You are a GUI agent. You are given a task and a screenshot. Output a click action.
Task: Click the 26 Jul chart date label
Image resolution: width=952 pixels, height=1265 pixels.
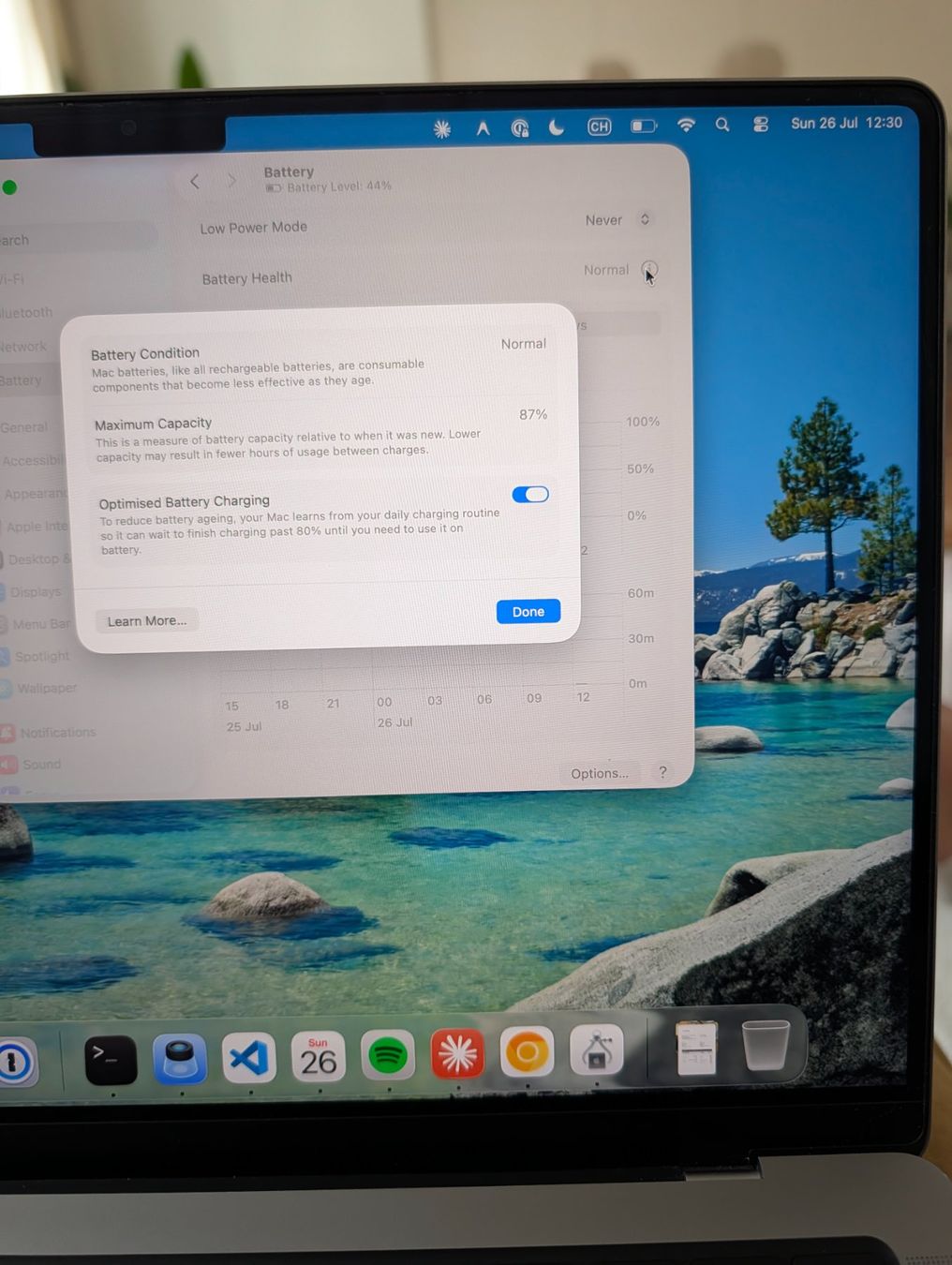(394, 722)
